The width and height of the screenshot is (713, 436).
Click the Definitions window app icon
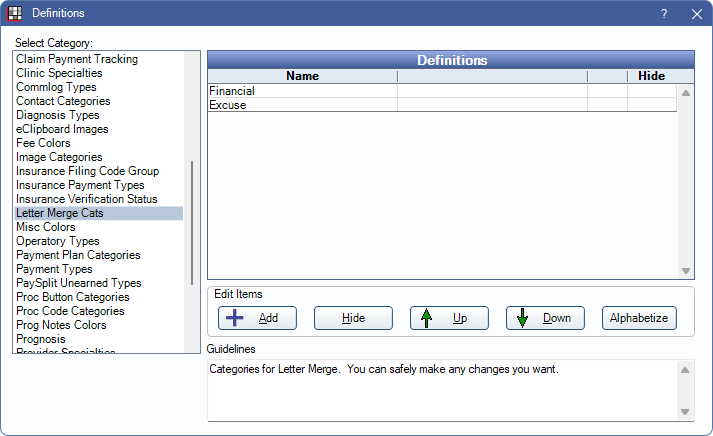pos(14,13)
